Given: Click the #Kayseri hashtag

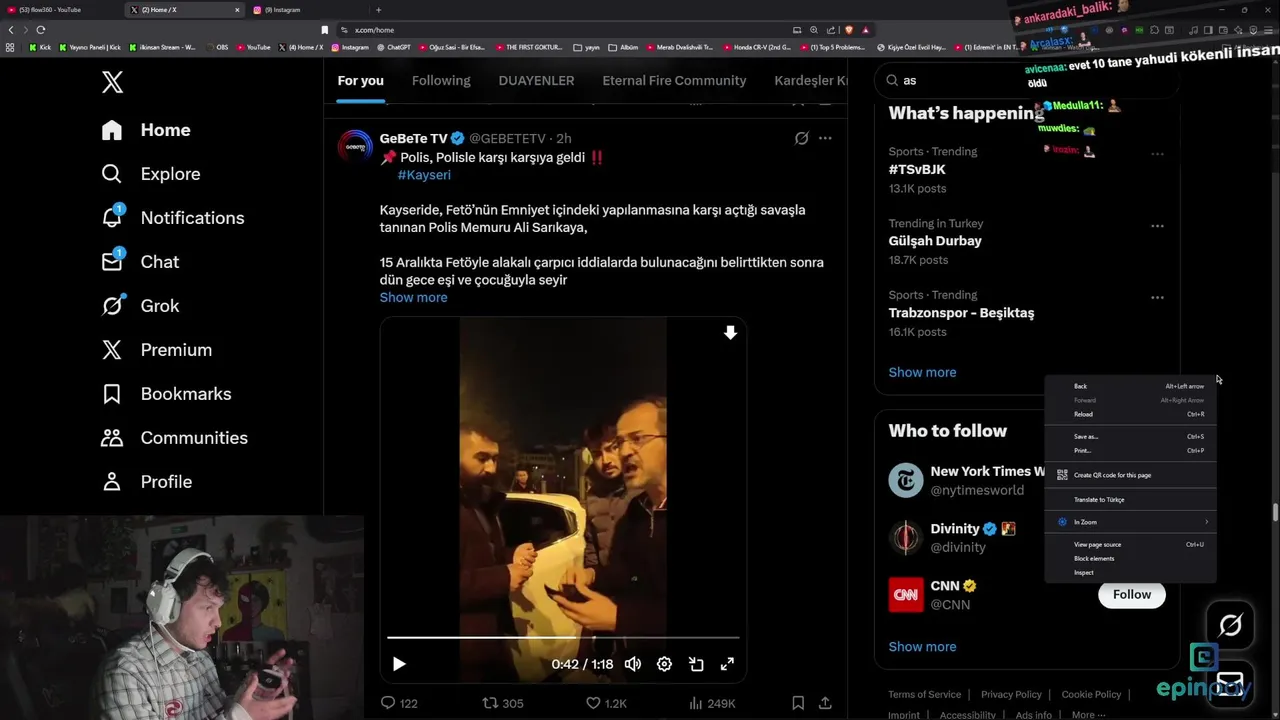Looking at the screenshot, I should (x=424, y=175).
